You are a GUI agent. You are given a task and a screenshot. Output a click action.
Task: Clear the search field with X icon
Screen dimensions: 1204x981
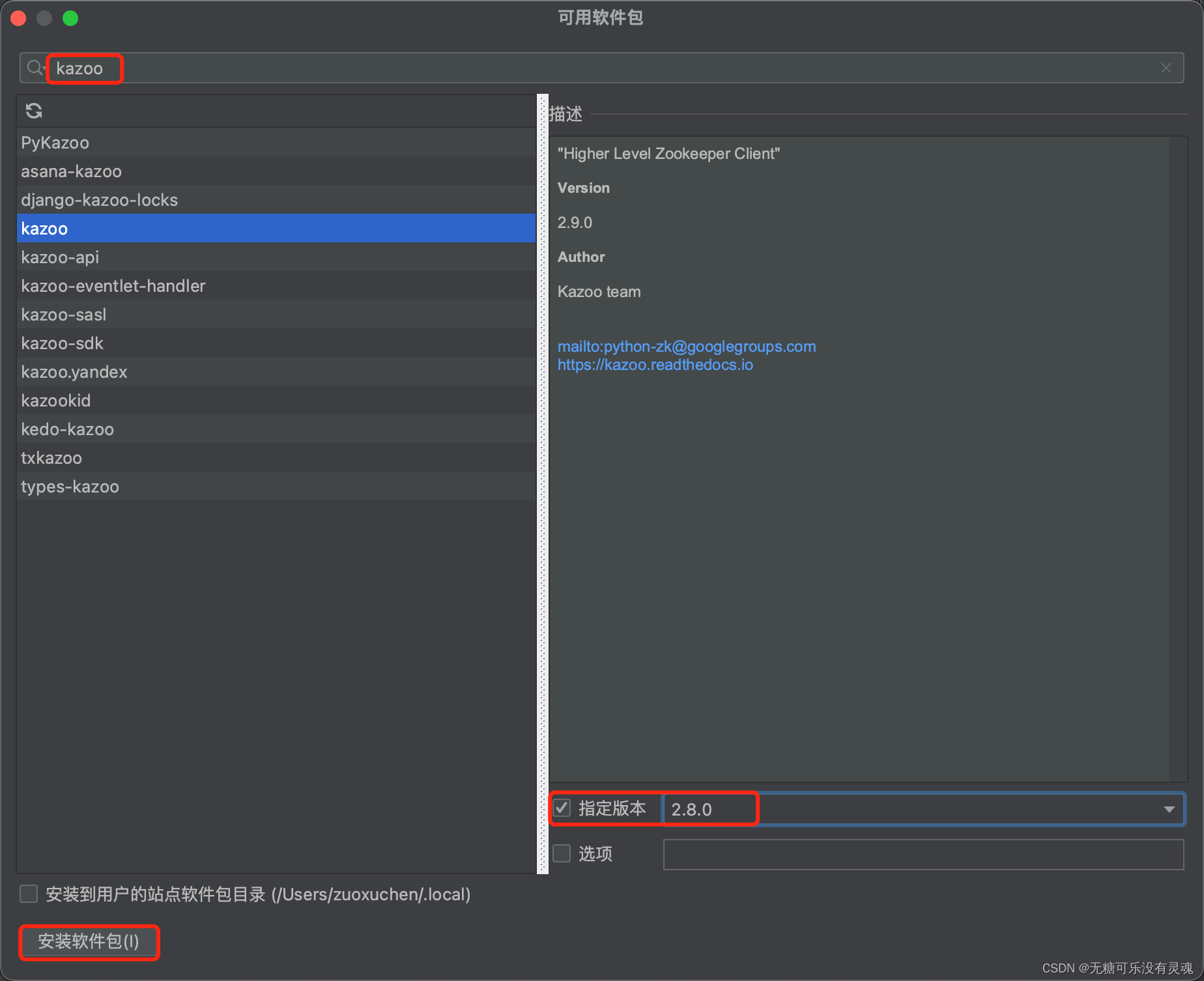[1166, 68]
